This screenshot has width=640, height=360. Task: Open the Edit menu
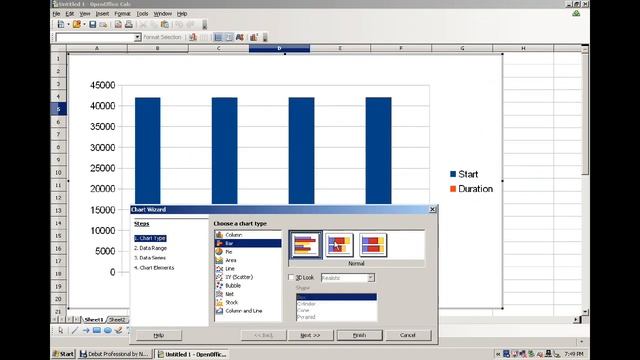[70, 14]
